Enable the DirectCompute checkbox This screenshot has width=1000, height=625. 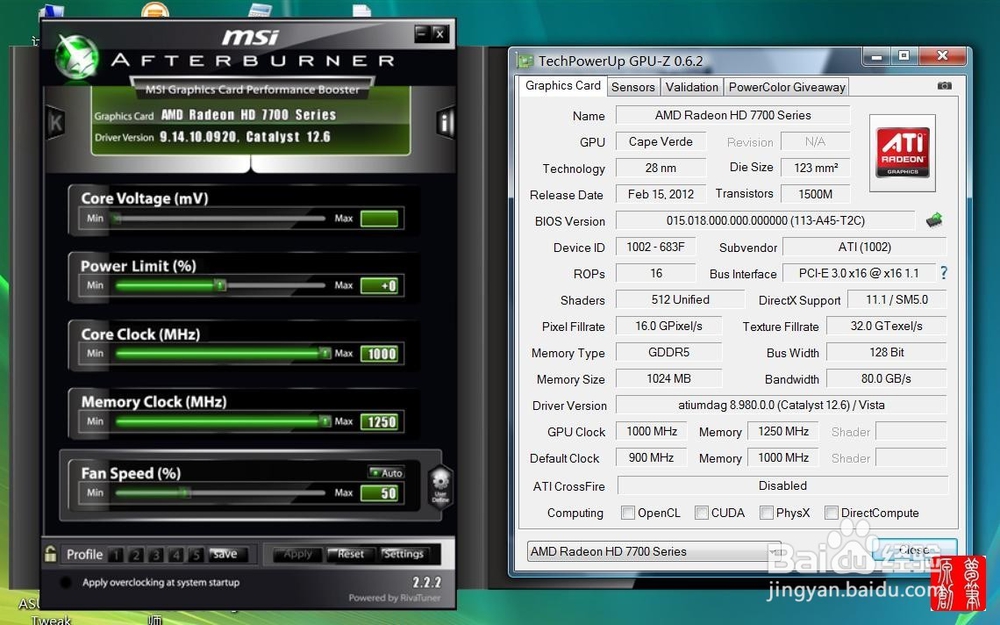pos(831,513)
